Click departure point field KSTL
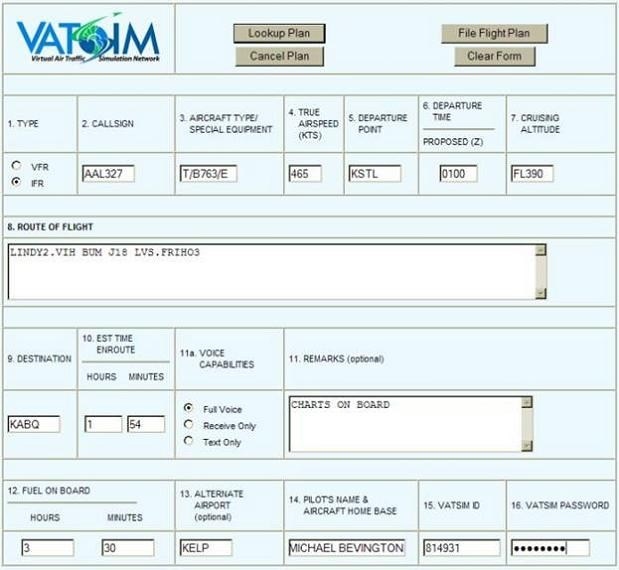The width and height of the screenshot is (619, 570). click(375, 174)
